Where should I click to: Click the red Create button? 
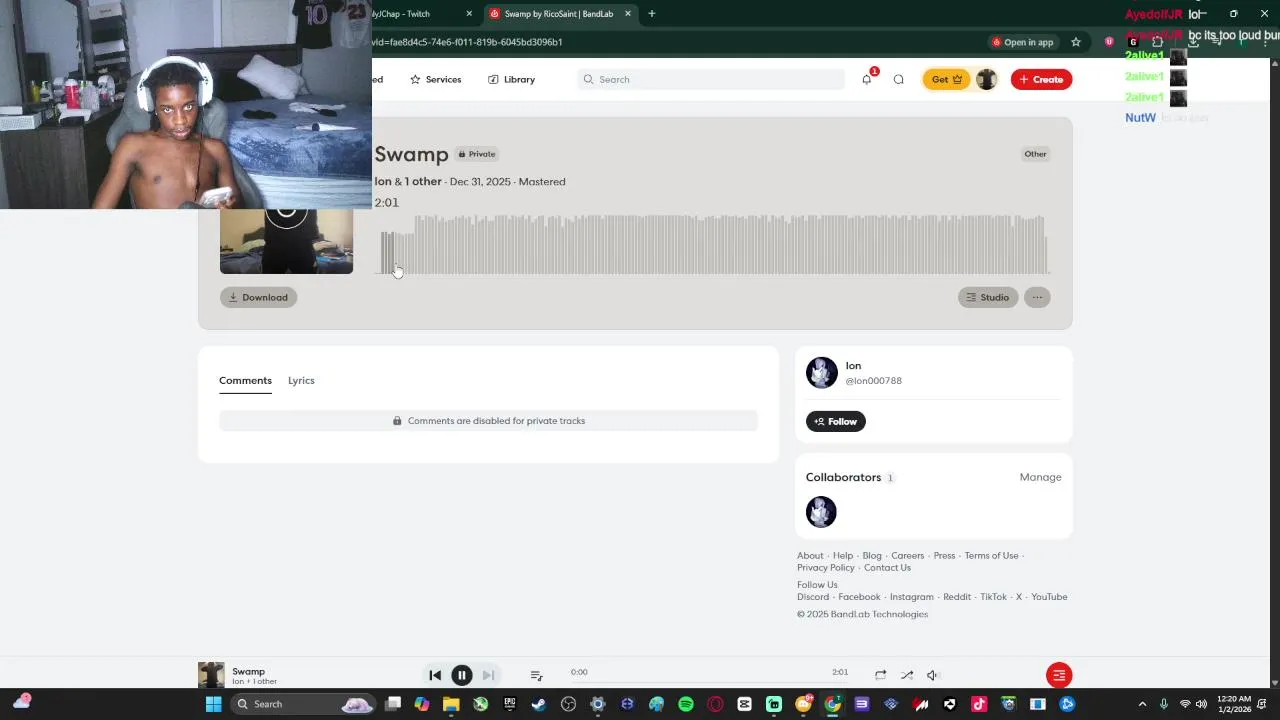[x=1041, y=79]
